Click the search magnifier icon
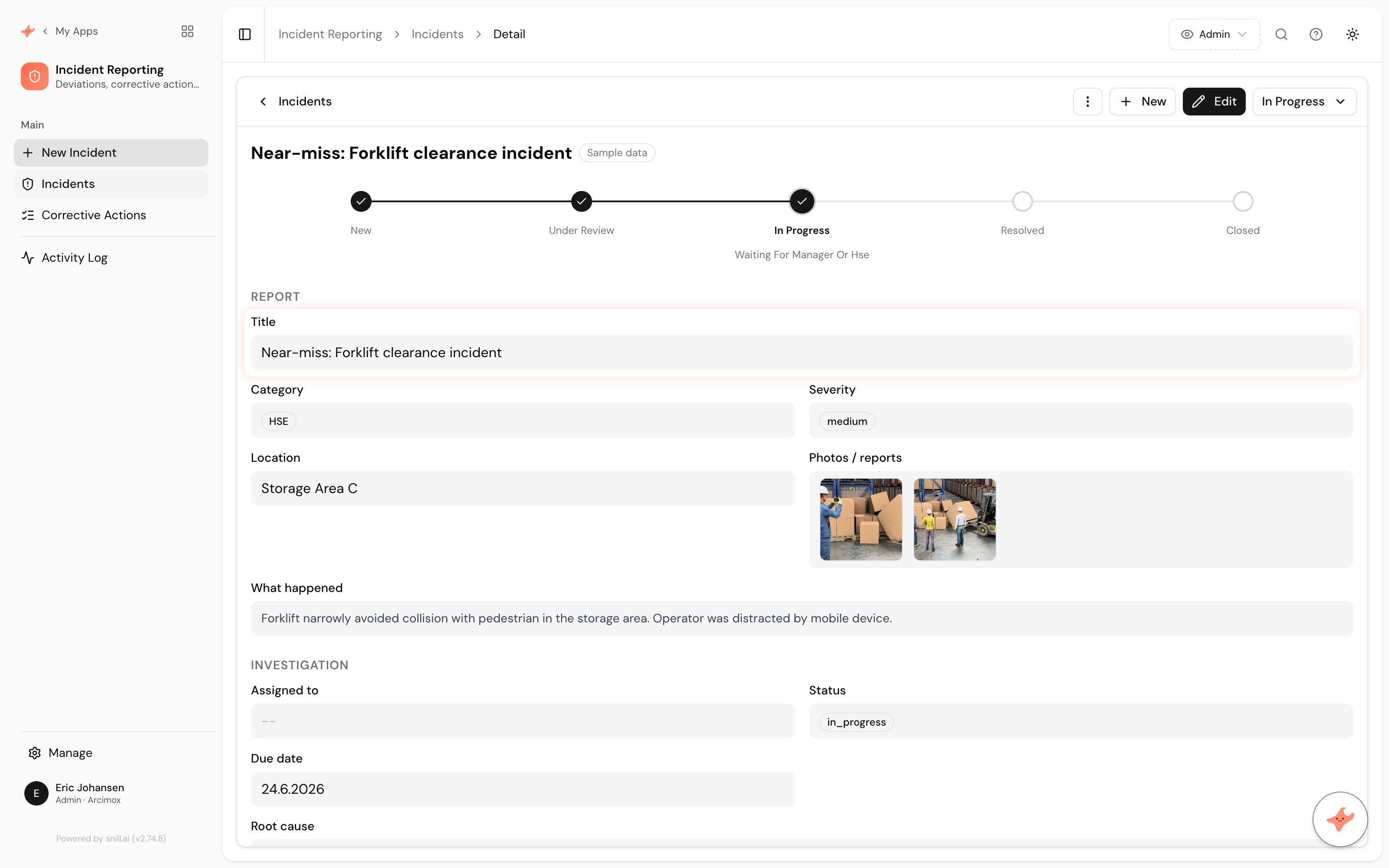This screenshot has height=868, width=1389. pos(1281,34)
